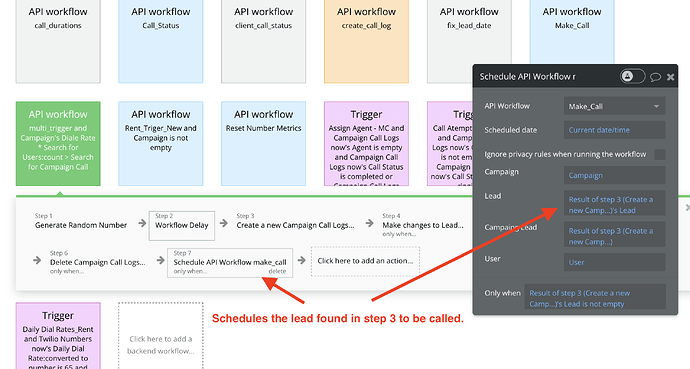The height and width of the screenshot is (369, 690).
Task: Click the arrow between Step 6 and Step 7
Action: [160, 260]
